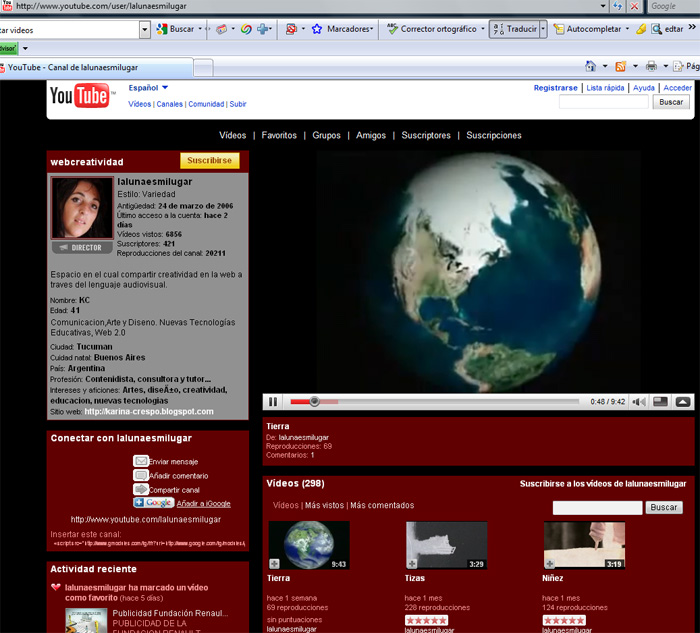Open the Home icon dropdown arrow
The height and width of the screenshot is (633, 700).
605,67
